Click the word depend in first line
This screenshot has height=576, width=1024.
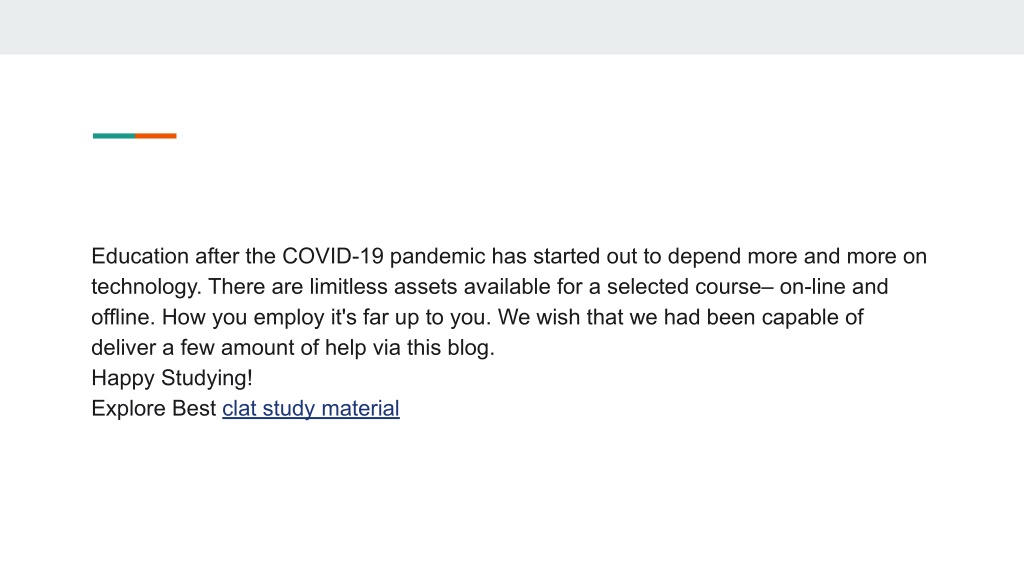(704, 257)
